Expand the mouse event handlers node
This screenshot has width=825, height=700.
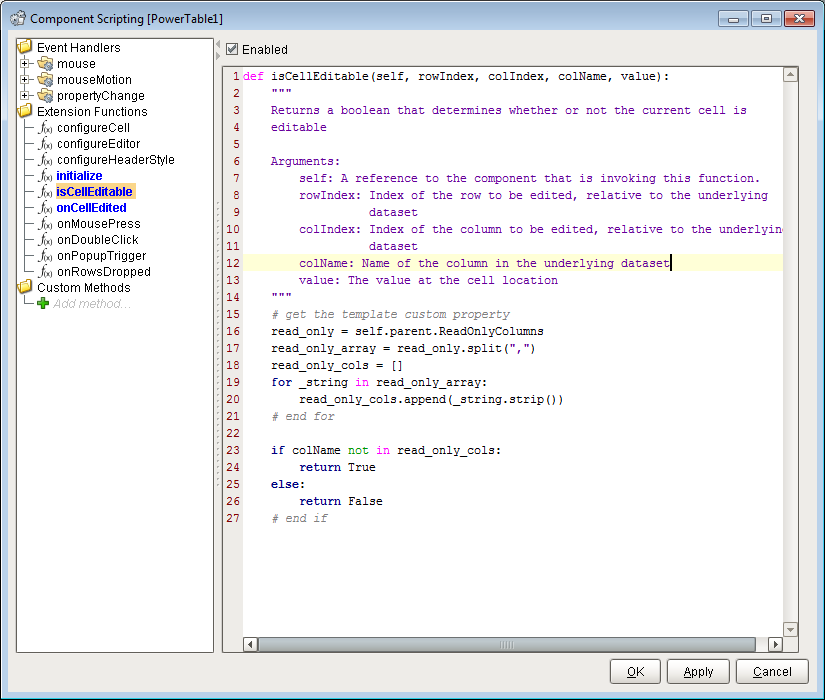tap(24, 64)
